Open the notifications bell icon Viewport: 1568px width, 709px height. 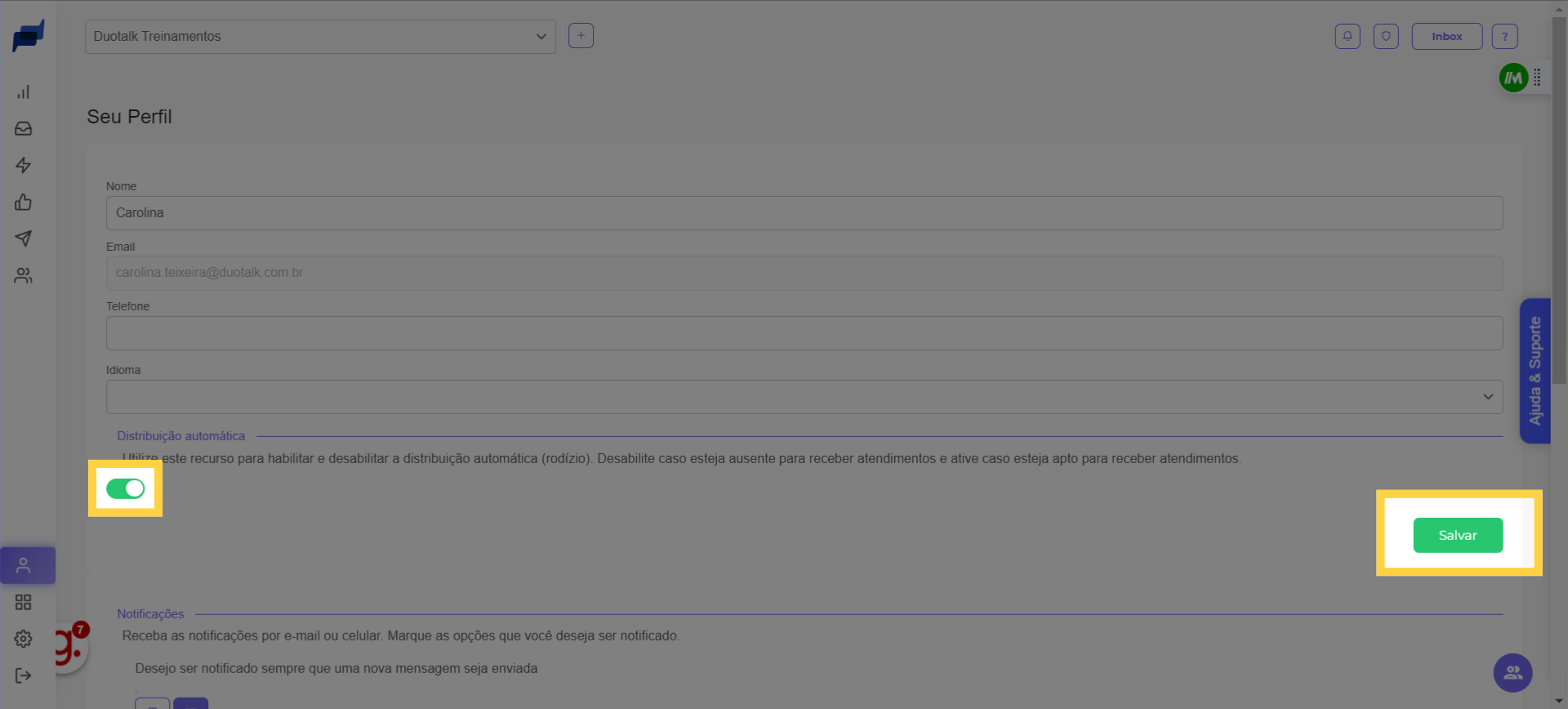[x=1347, y=37]
